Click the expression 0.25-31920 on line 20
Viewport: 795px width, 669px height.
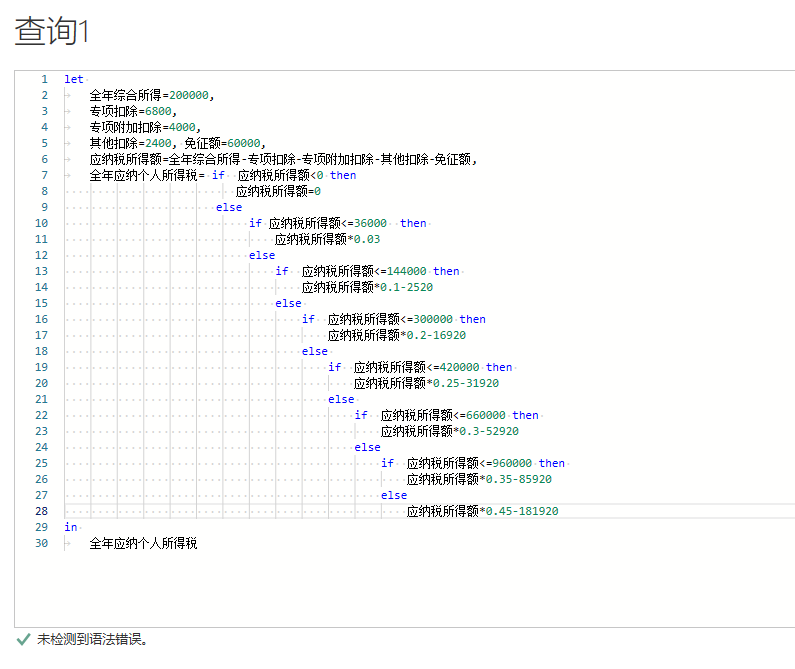click(466, 383)
